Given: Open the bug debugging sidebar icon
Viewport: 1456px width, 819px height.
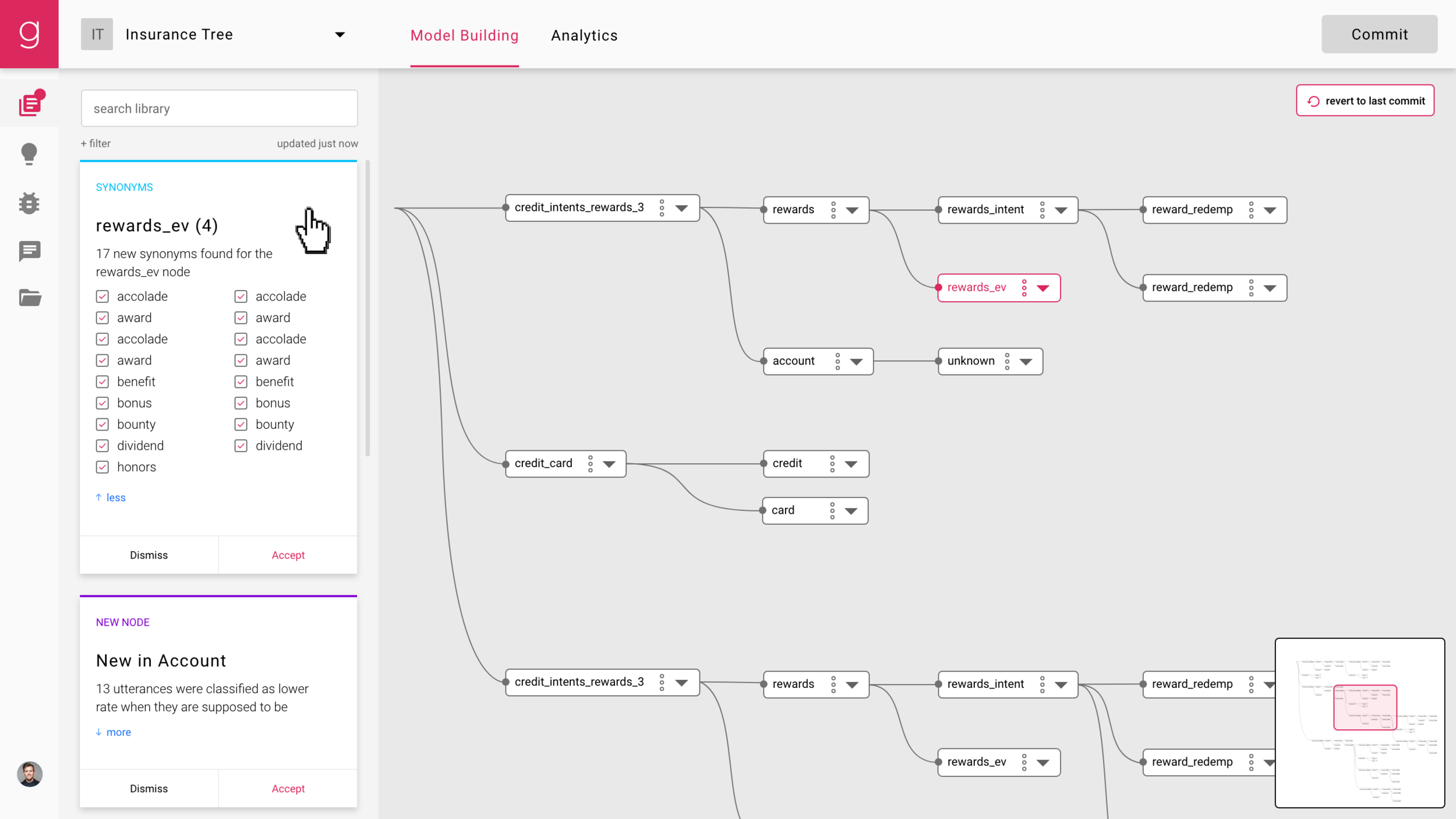Looking at the screenshot, I should (29, 203).
